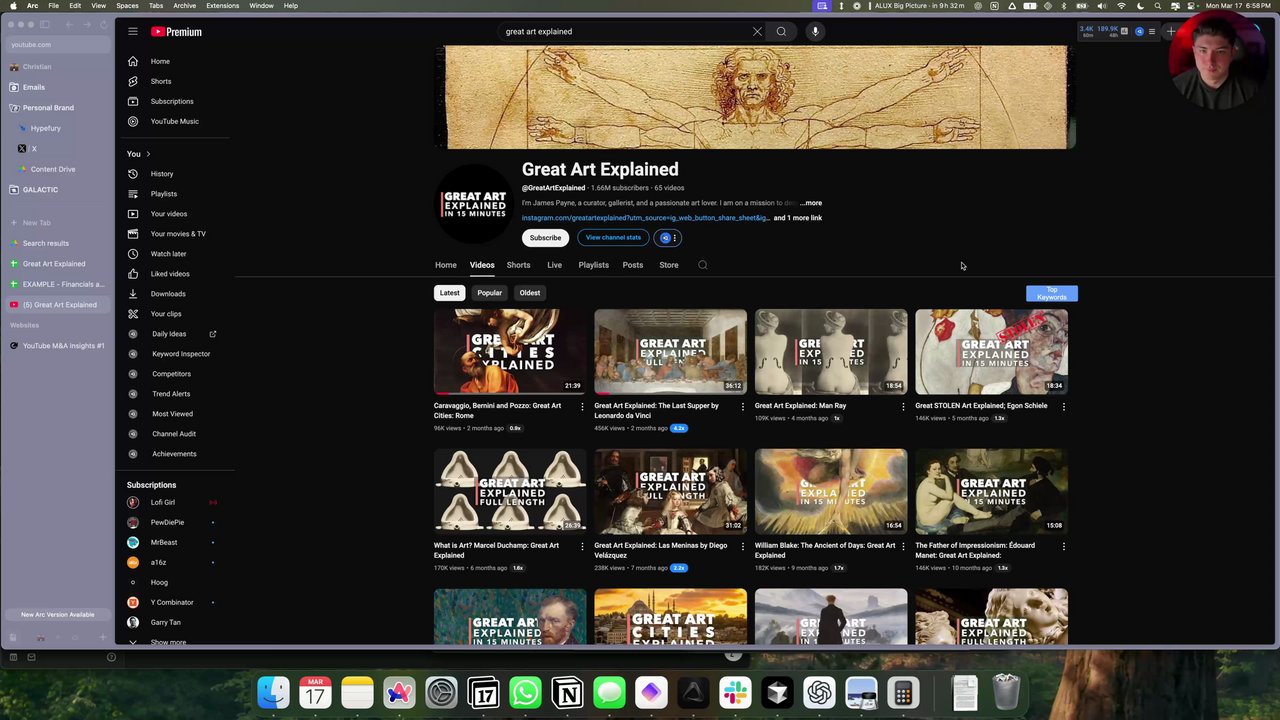1280x720 pixels.
Task: Open Most Viewed in the sidebar
Action: pyautogui.click(x=172, y=414)
